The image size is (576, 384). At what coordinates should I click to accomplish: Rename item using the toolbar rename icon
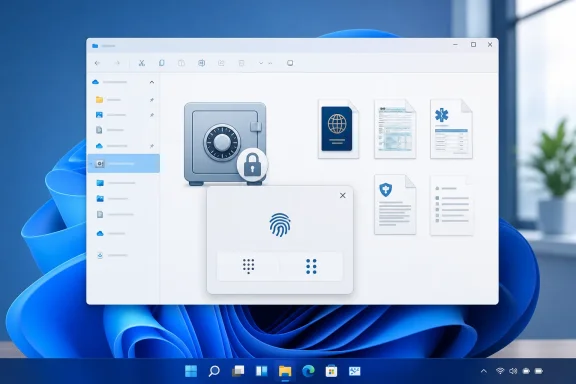[201, 63]
